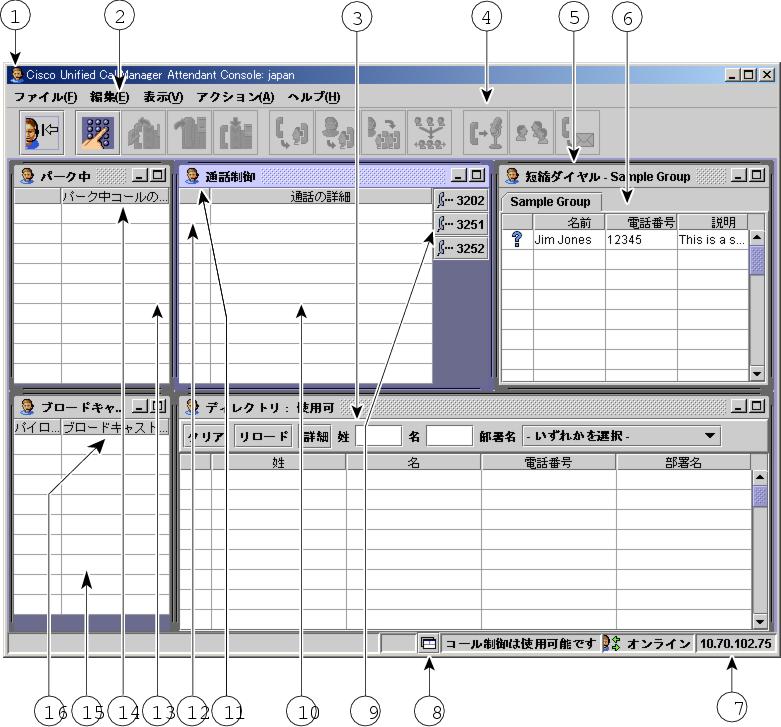Open the ファイル(F) menu

(45, 97)
